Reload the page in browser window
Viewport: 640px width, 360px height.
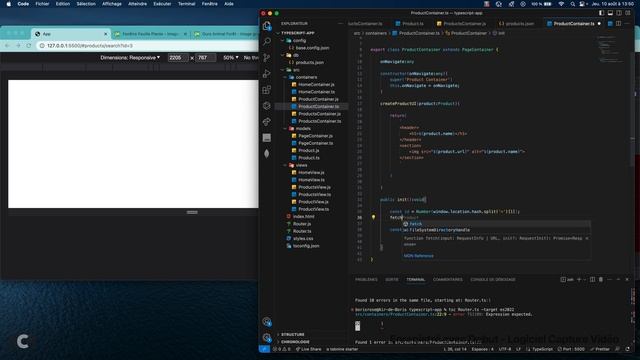(29, 46)
